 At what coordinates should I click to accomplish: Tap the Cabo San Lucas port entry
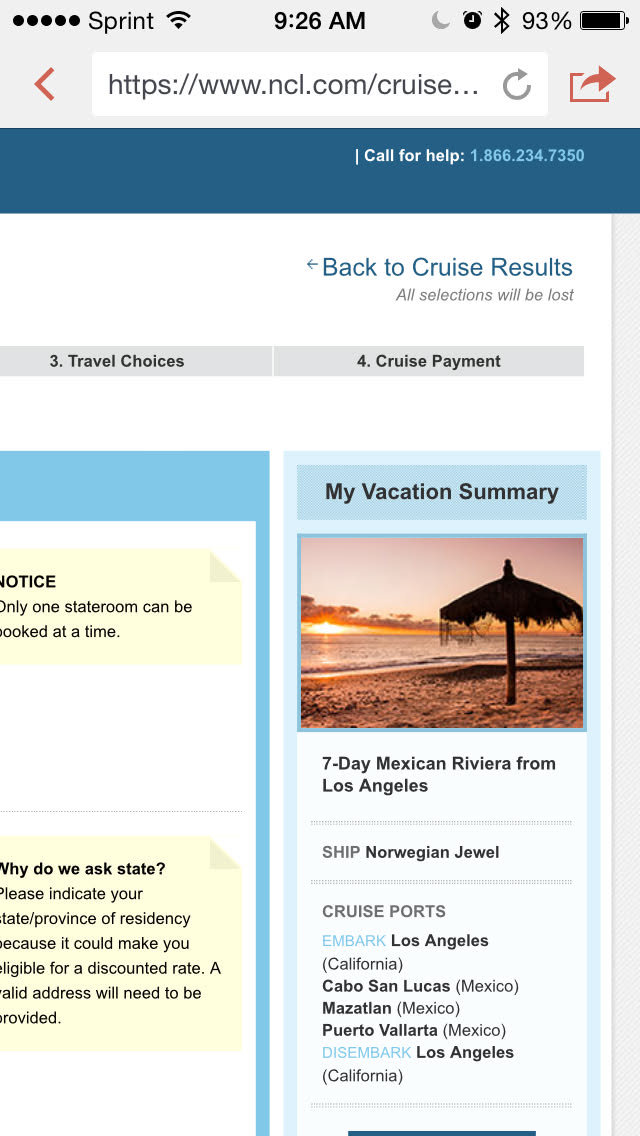click(386, 986)
